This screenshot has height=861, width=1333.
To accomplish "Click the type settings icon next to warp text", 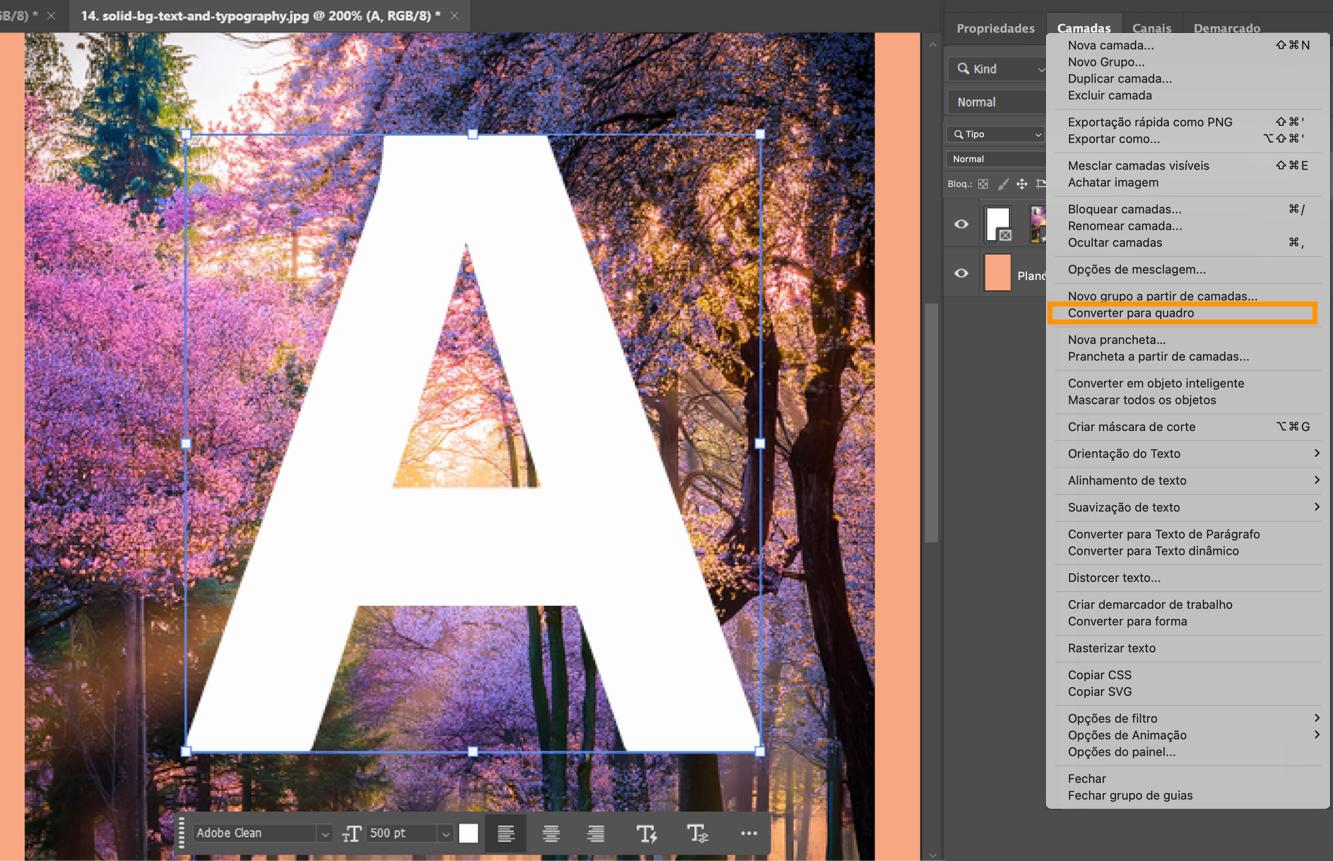I will 695,833.
